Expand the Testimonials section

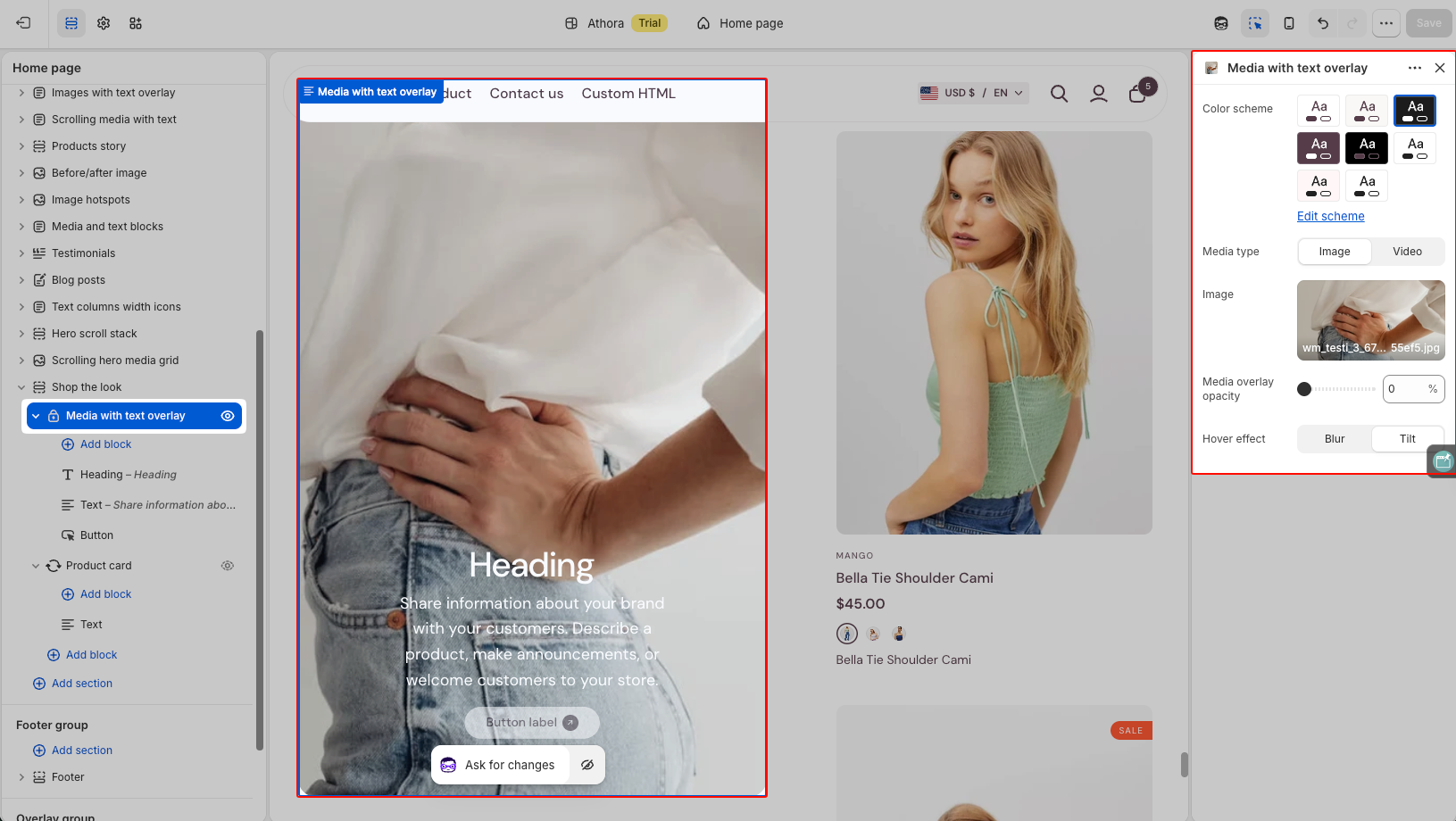21,253
